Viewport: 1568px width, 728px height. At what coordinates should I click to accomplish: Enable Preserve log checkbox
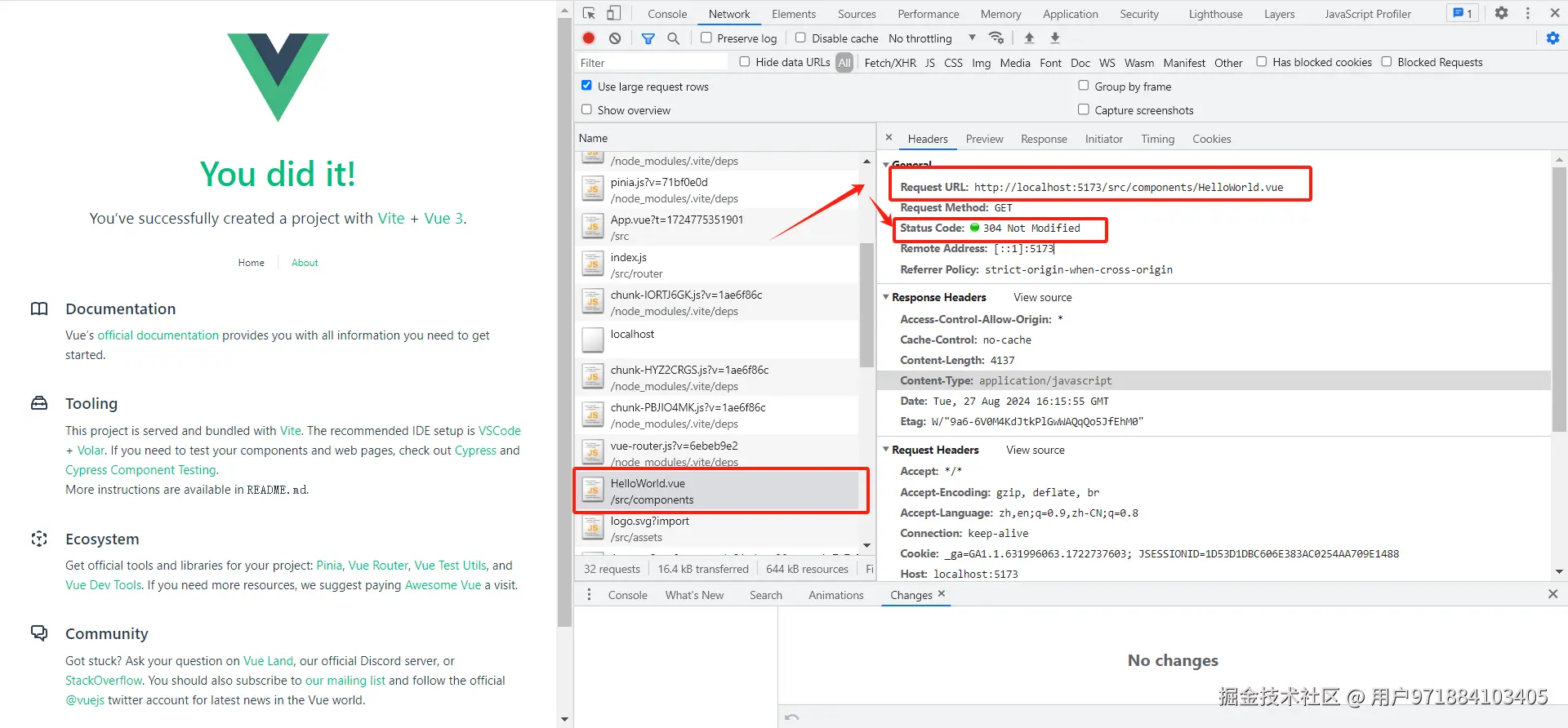pos(706,38)
